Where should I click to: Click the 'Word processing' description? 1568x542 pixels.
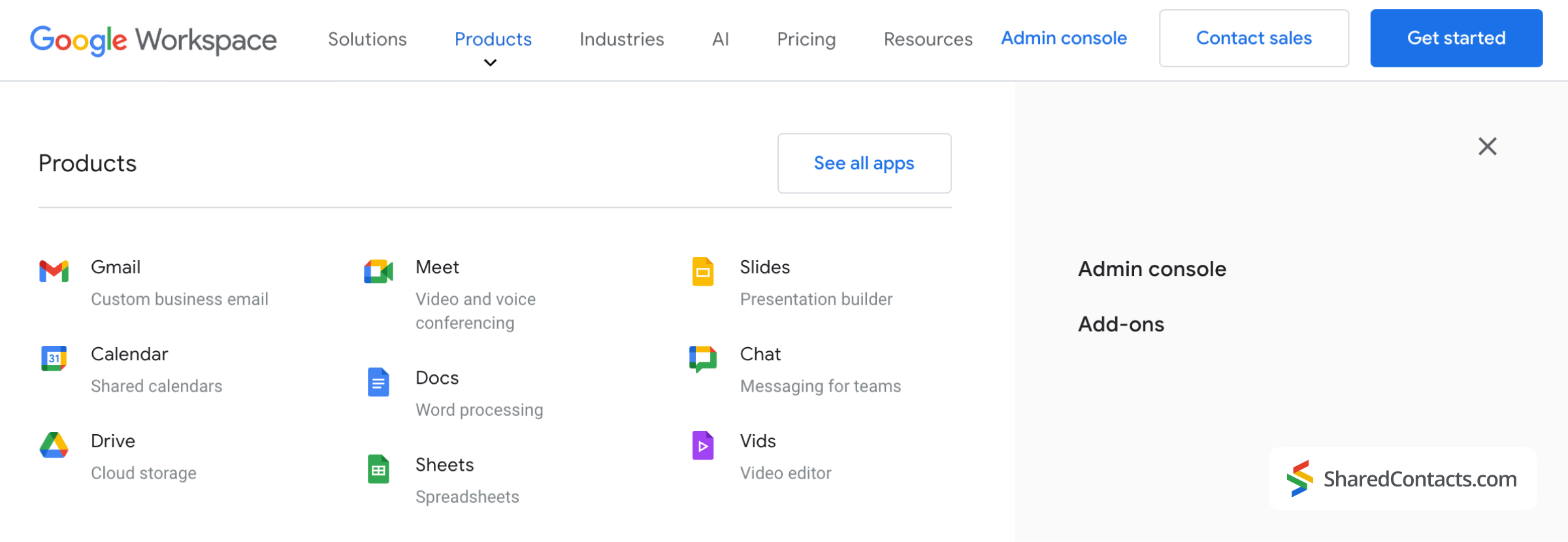[479, 409]
